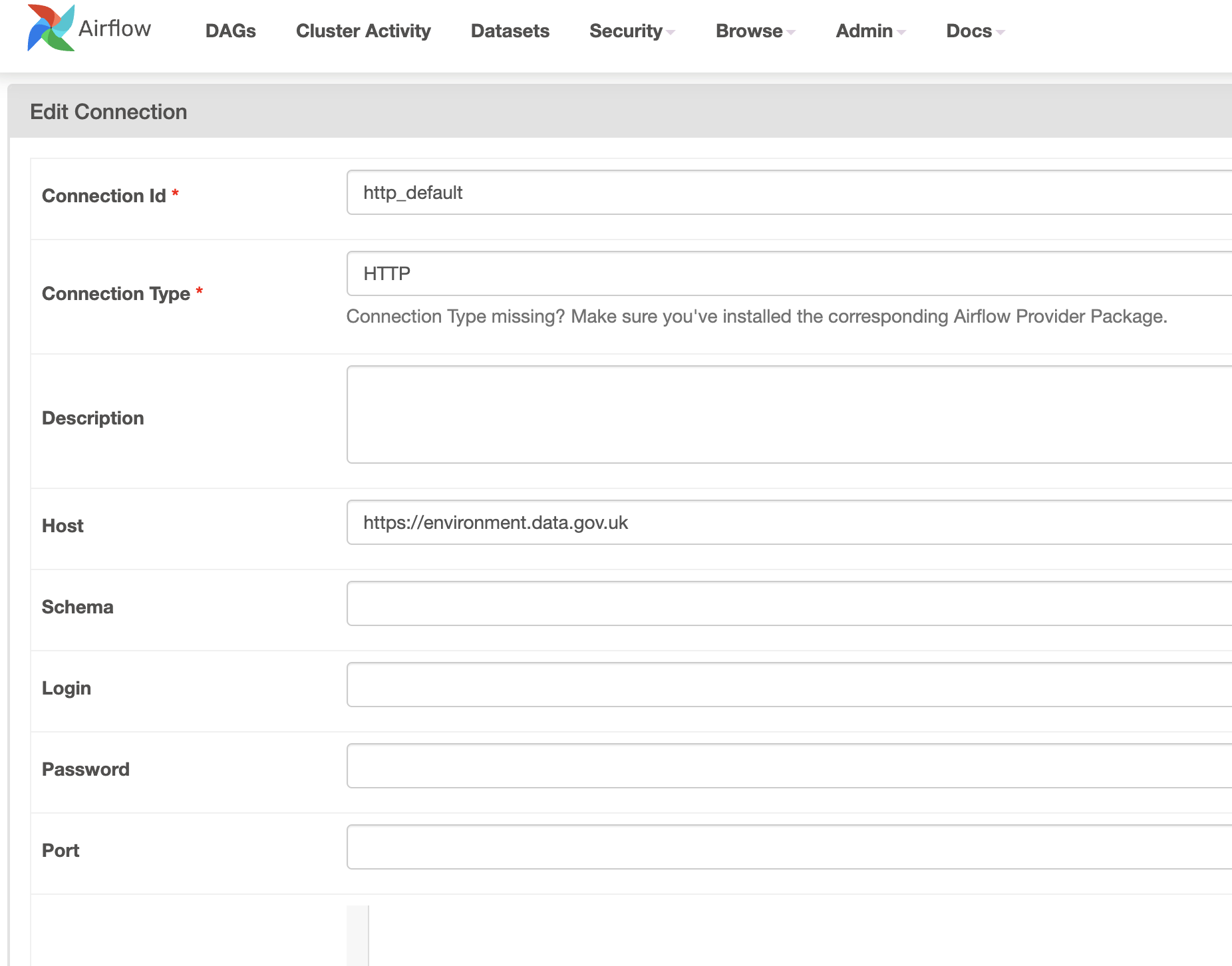The image size is (1232, 966).
Task: Open the Docs dropdown menu
Action: (x=975, y=31)
